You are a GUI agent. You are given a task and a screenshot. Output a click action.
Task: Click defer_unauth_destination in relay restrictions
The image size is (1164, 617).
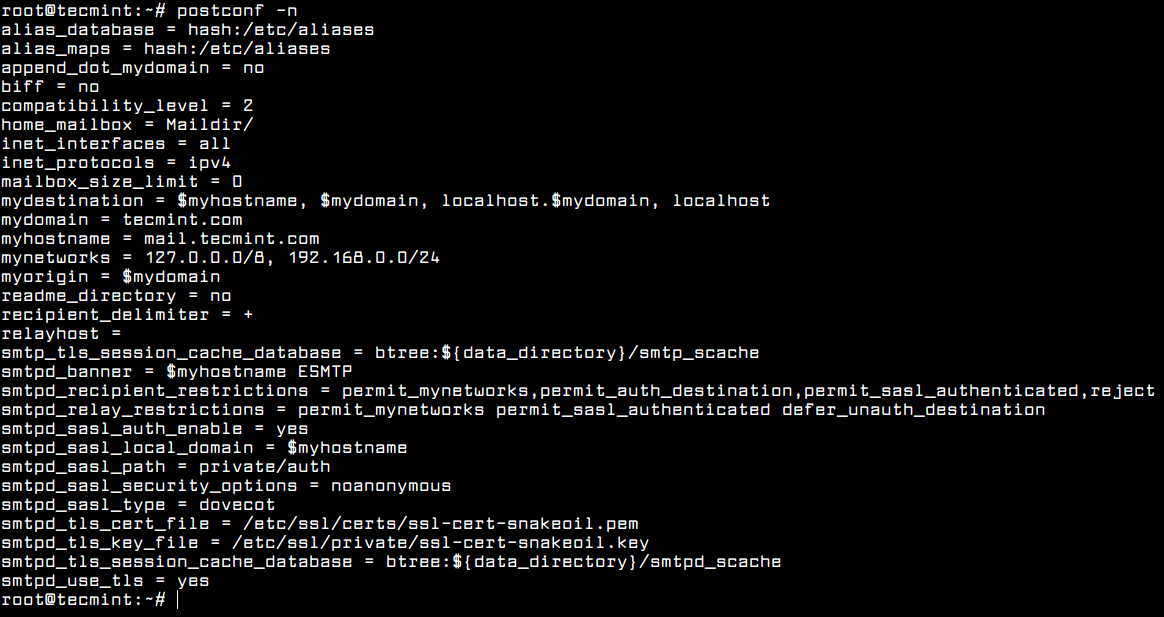pyautogui.click(x=913, y=410)
